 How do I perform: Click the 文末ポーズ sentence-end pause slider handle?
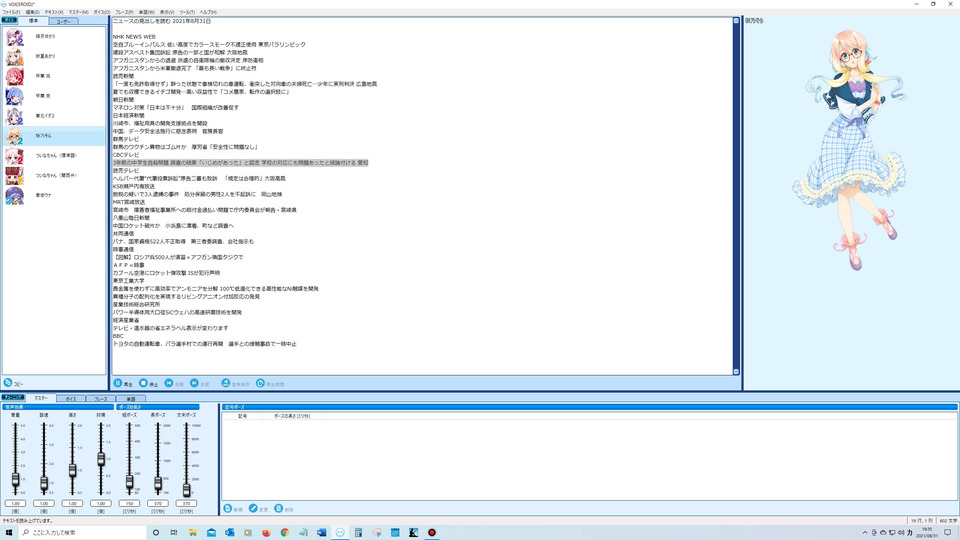tap(186, 489)
